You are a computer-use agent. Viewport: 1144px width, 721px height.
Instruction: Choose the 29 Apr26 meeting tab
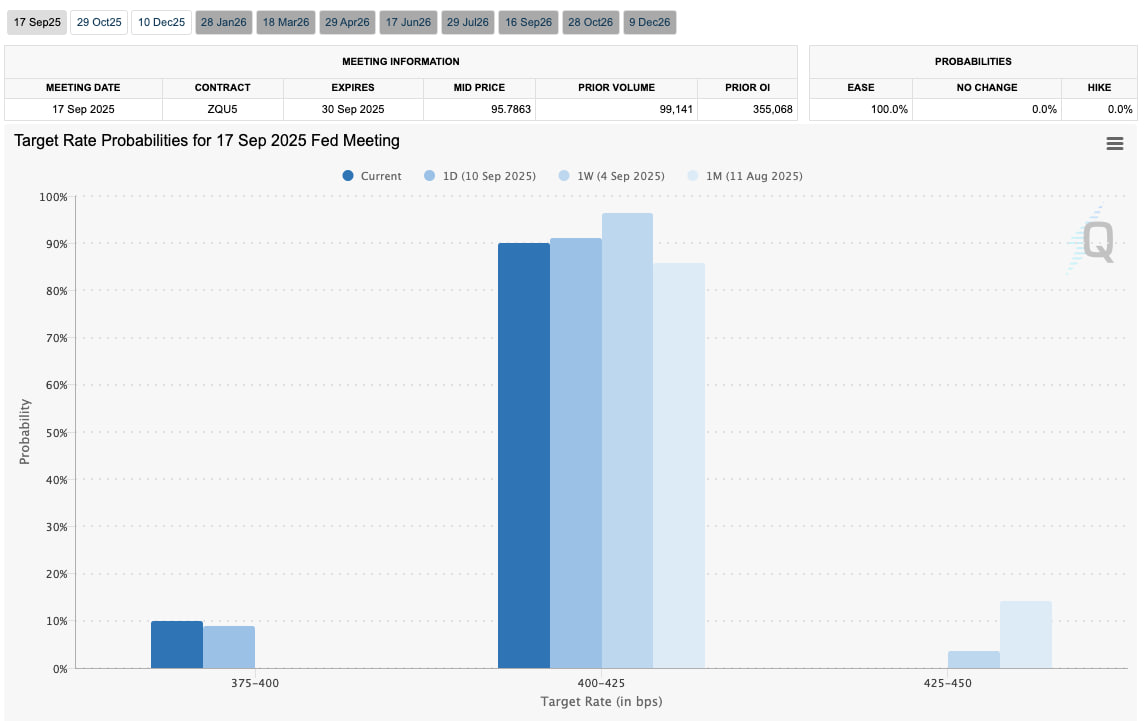coord(348,22)
